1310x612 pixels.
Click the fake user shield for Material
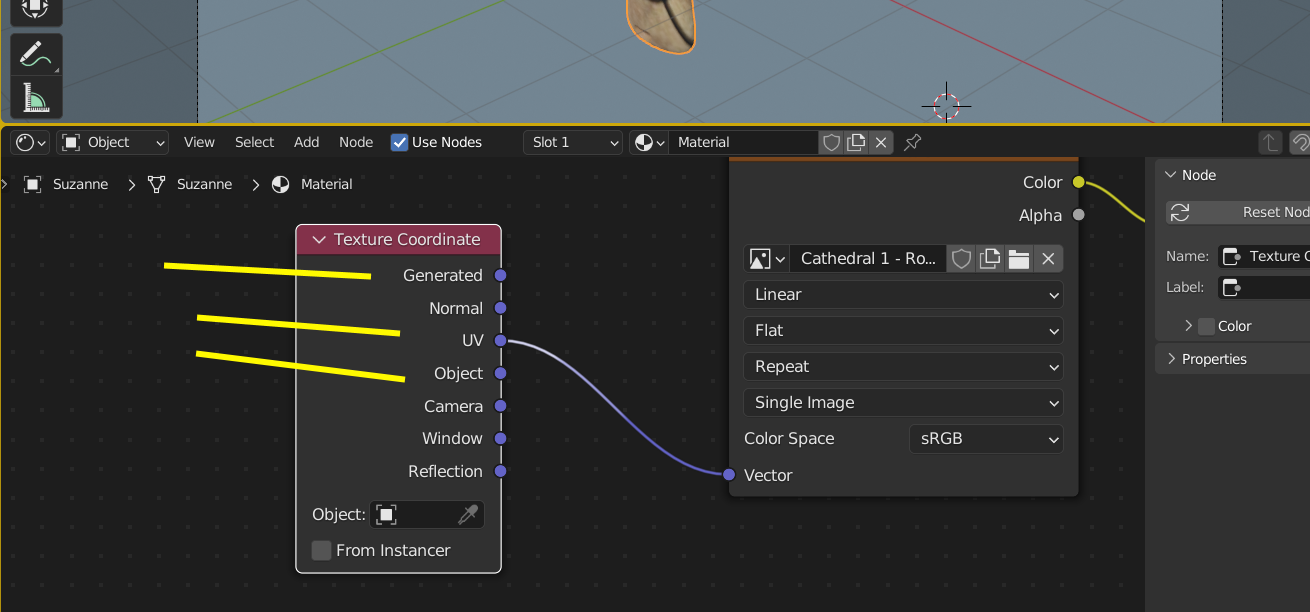coord(831,142)
